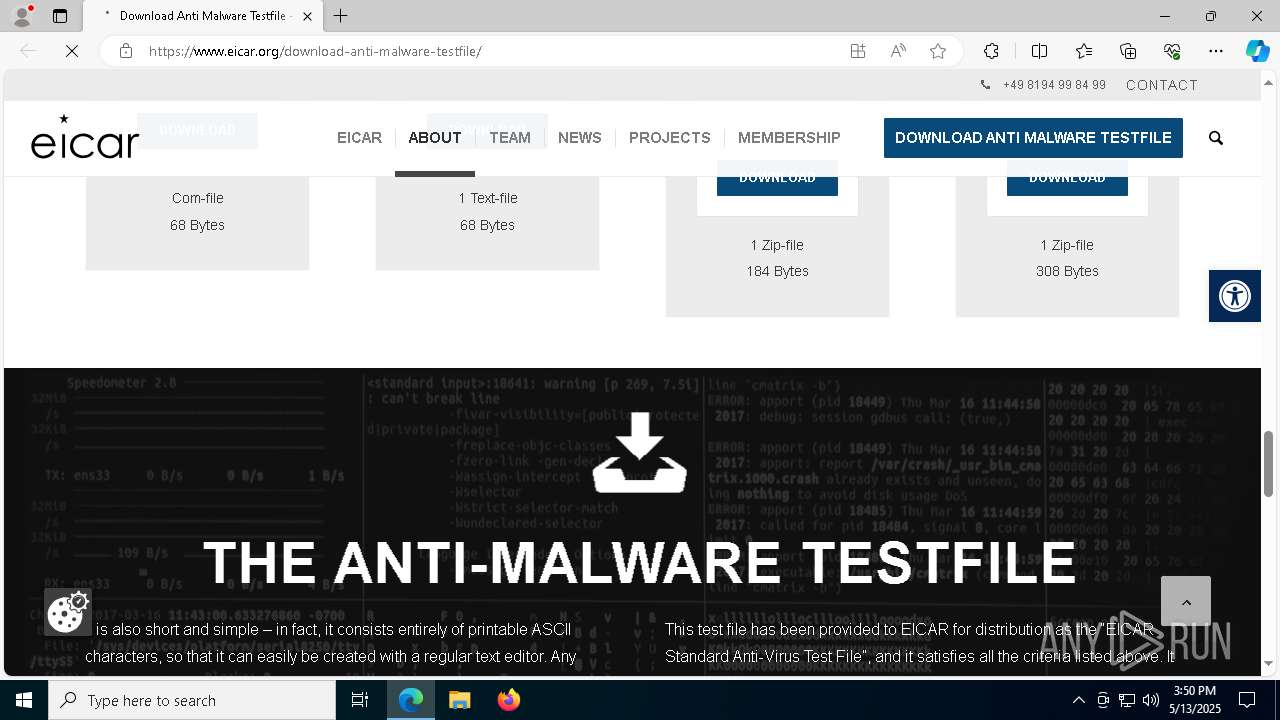1280x720 pixels.
Task: View site information lock icon
Action: 126,51
